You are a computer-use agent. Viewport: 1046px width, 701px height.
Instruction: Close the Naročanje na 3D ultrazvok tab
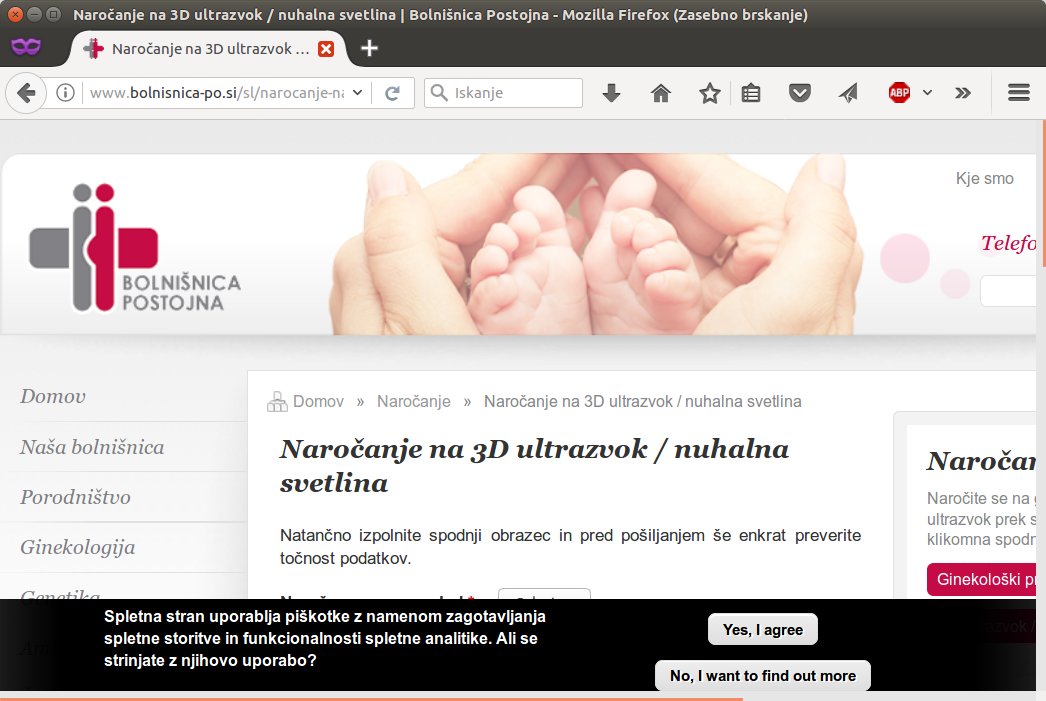326,49
